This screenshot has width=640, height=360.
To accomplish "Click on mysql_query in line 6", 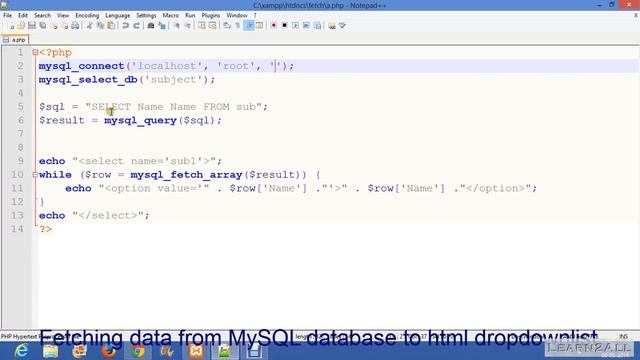I will click(x=140, y=120).
